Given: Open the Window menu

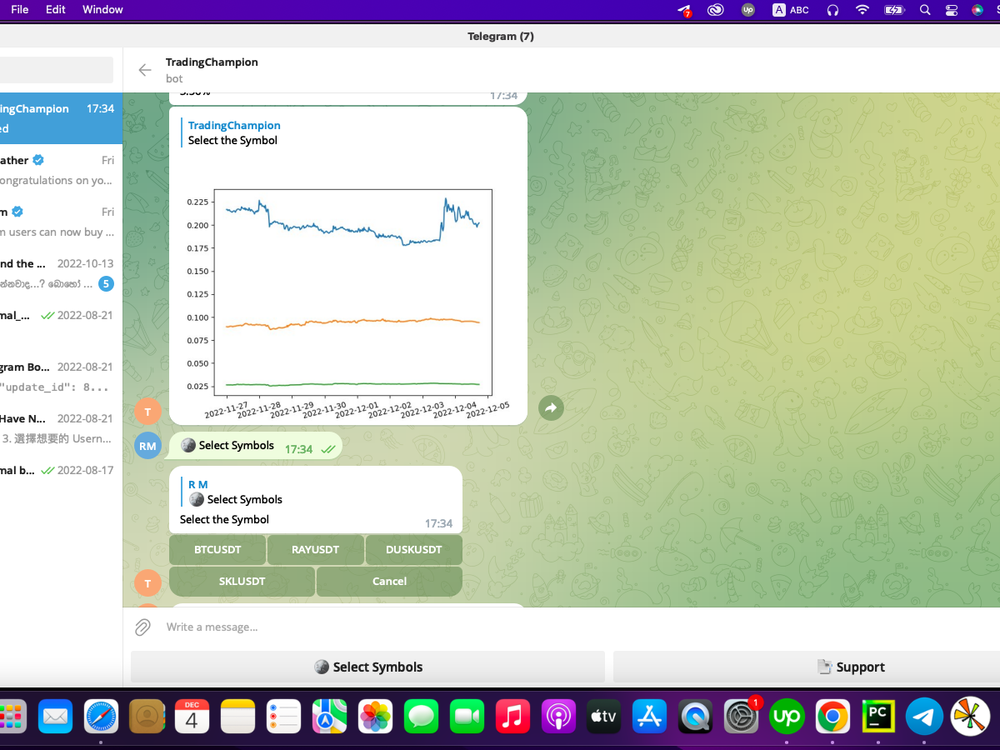Looking at the screenshot, I should pyautogui.click(x=102, y=9).
